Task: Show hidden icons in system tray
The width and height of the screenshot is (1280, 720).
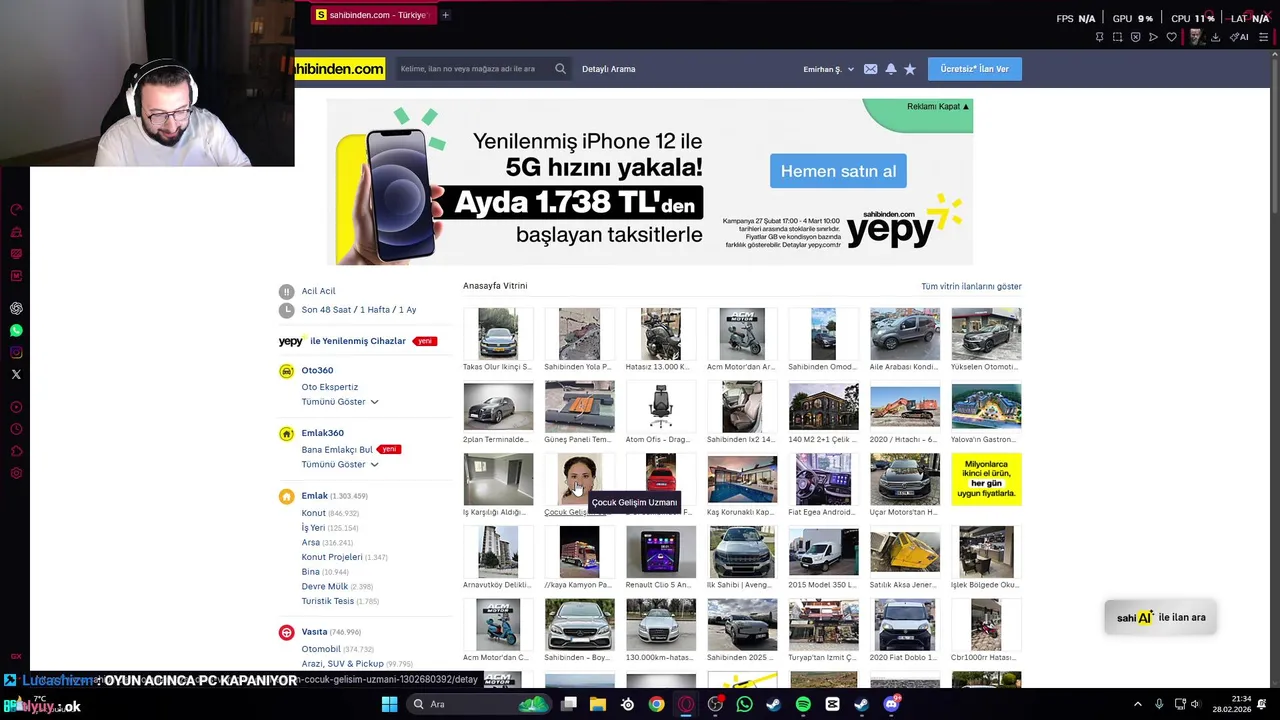Action: click(1137, 704)
